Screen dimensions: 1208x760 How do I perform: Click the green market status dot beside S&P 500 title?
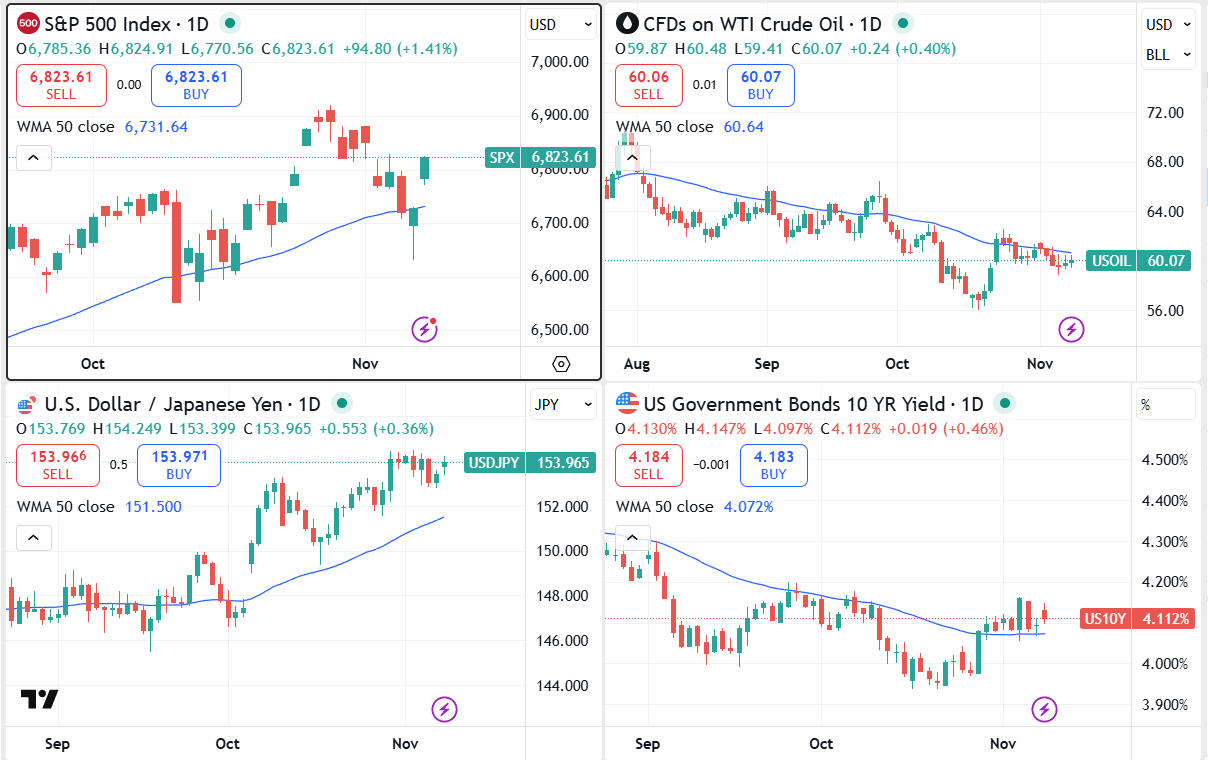[230, 23]
